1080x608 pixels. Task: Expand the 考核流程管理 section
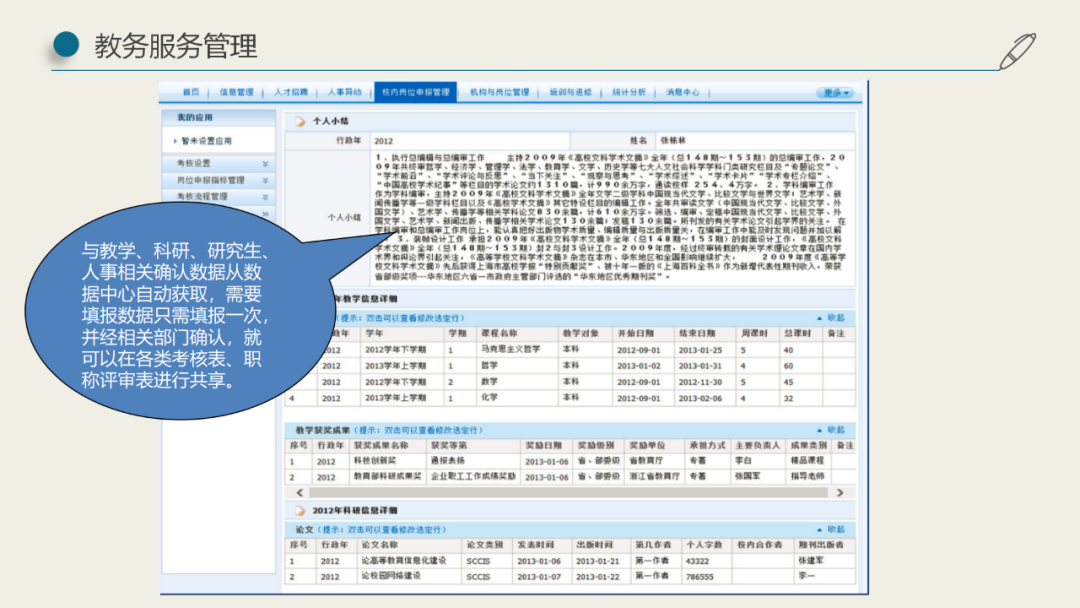(x=218, y=197)
